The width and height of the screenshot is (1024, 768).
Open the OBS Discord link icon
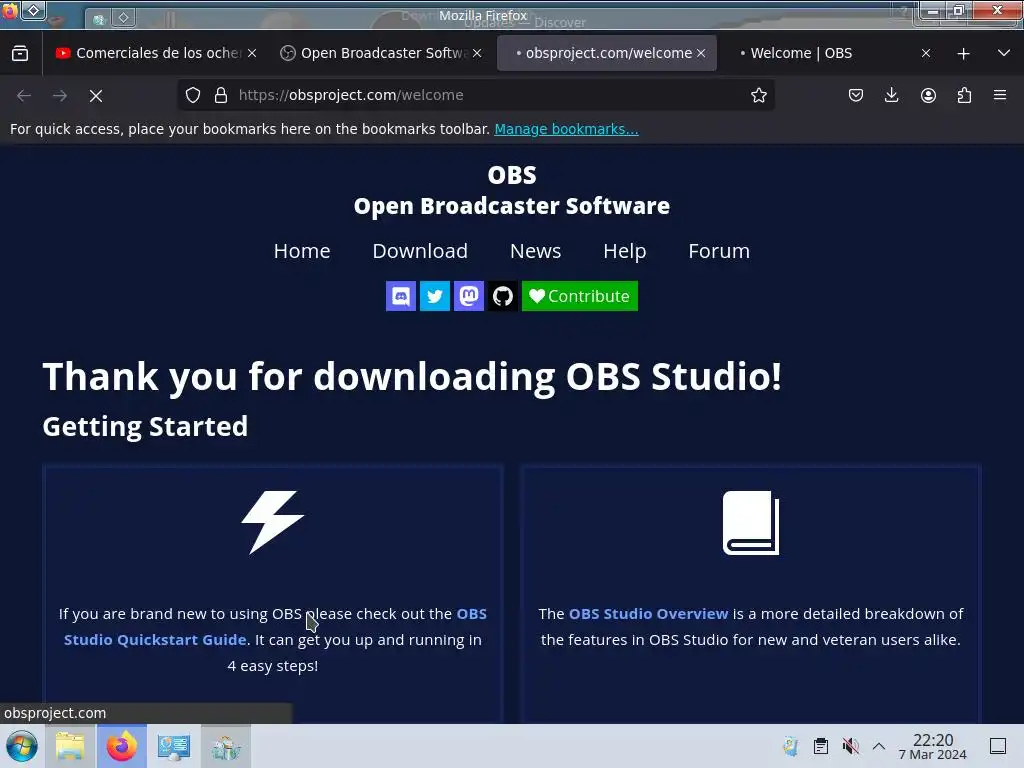click(x=400, y=296)
